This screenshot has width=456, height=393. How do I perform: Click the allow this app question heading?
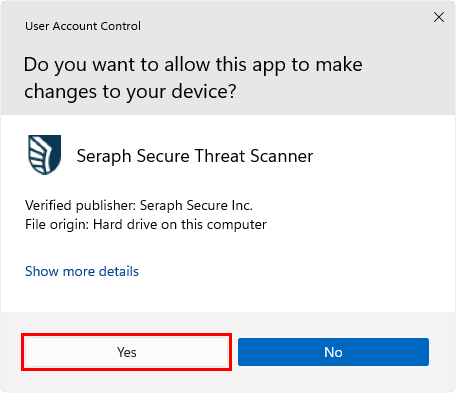[193, 78]
